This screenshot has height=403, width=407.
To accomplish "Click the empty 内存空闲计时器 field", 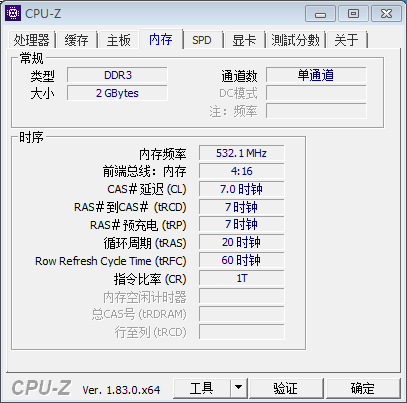I will tap(242, 296).
